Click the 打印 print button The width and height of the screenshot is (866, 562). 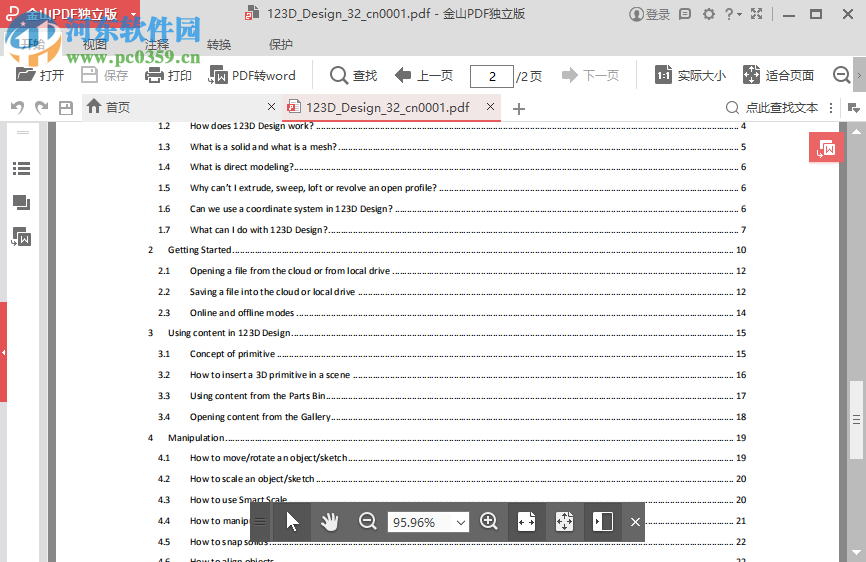point(168,75)
